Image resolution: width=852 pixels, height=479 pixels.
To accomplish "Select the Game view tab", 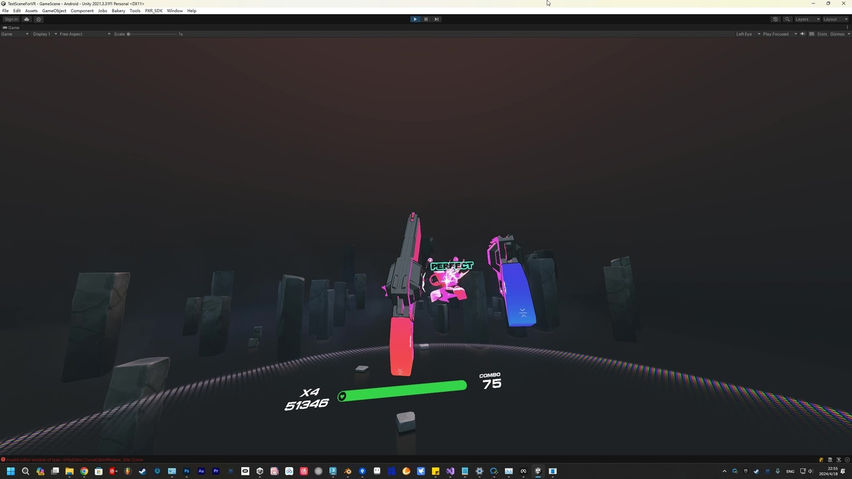I will (x=11, y=27).
